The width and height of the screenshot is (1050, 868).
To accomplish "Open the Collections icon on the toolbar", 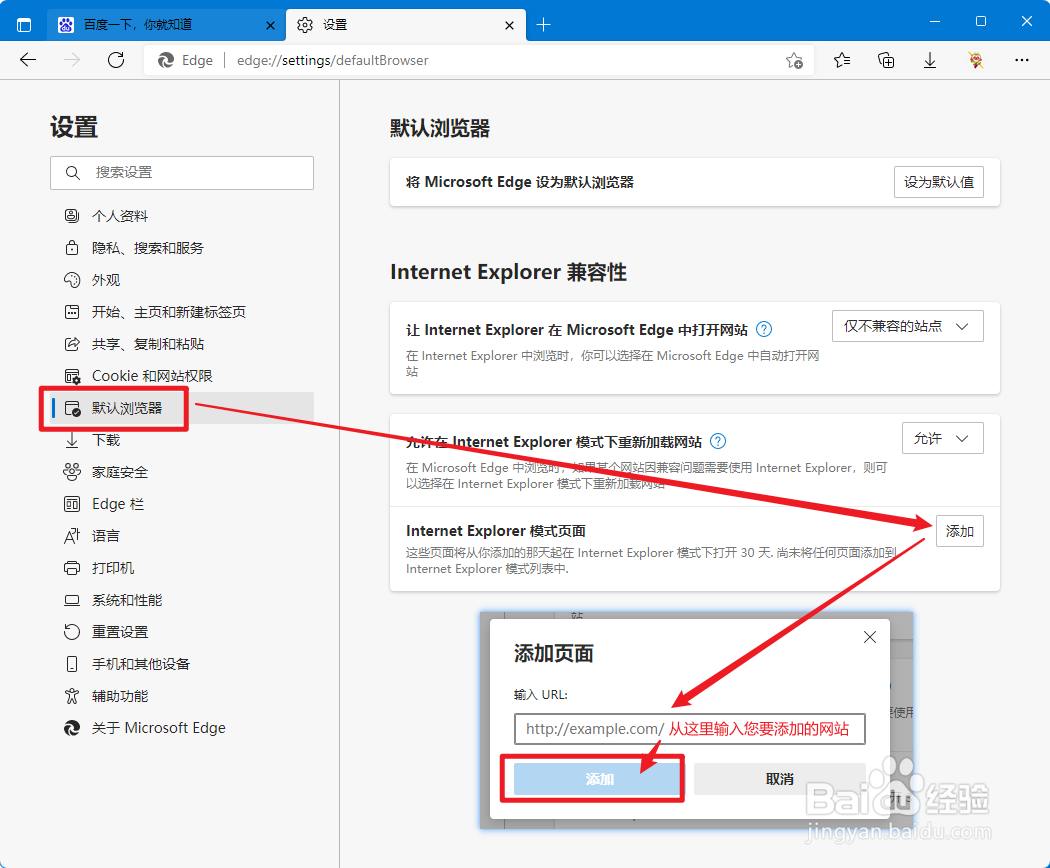I will [x=886, y=60].
